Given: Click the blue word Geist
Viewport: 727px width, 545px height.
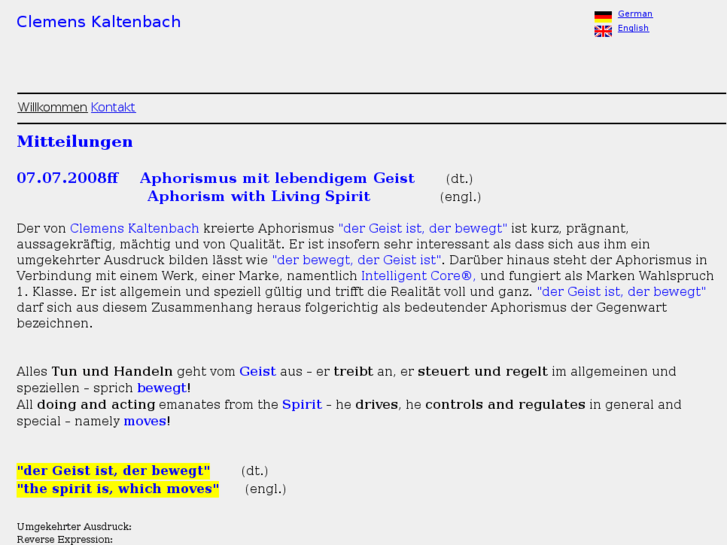Looking at the screenshot, I should point(257,372).
